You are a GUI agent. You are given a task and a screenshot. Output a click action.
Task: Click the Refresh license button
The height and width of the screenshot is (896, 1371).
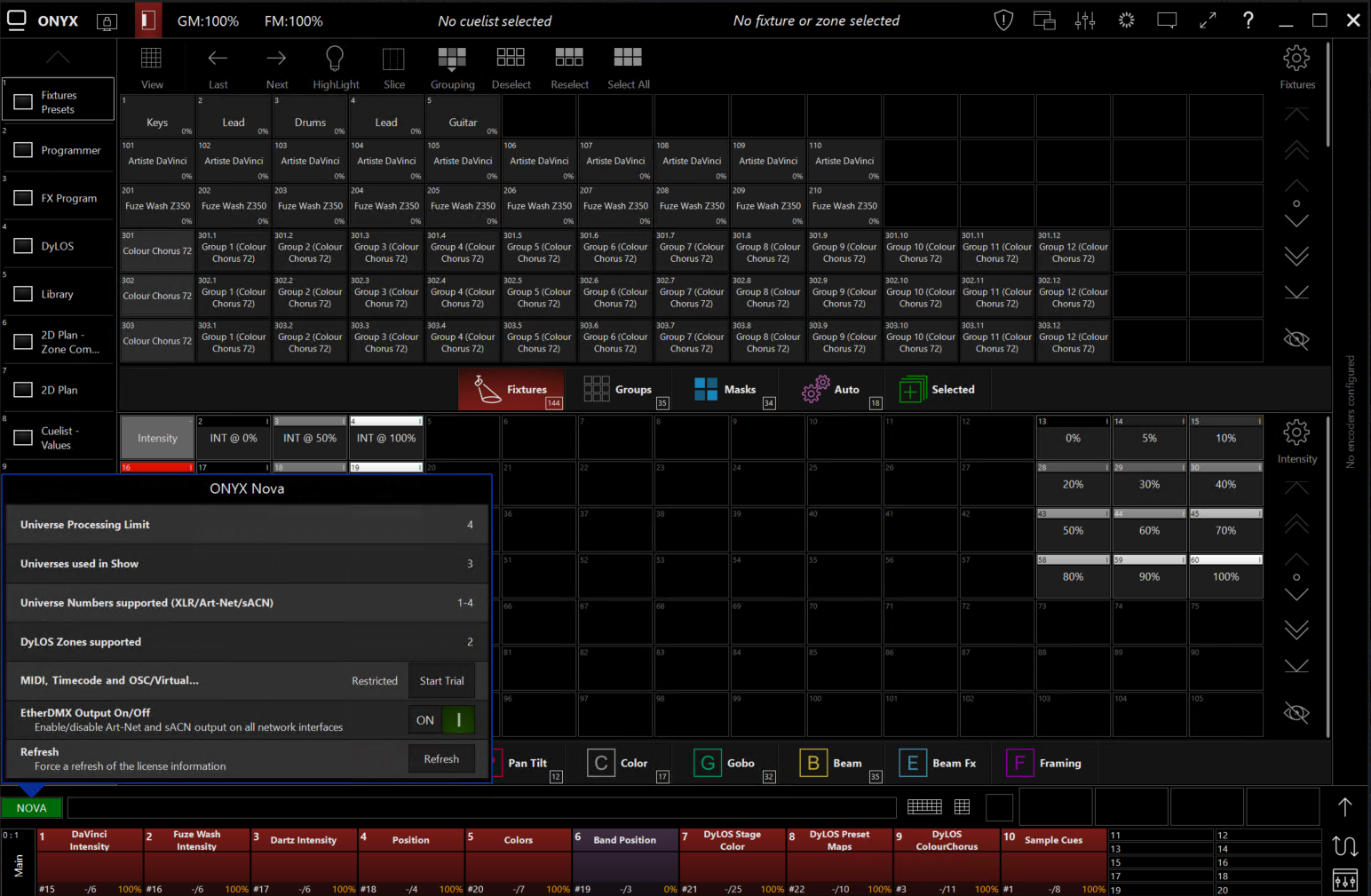click(x=441, y=759)
